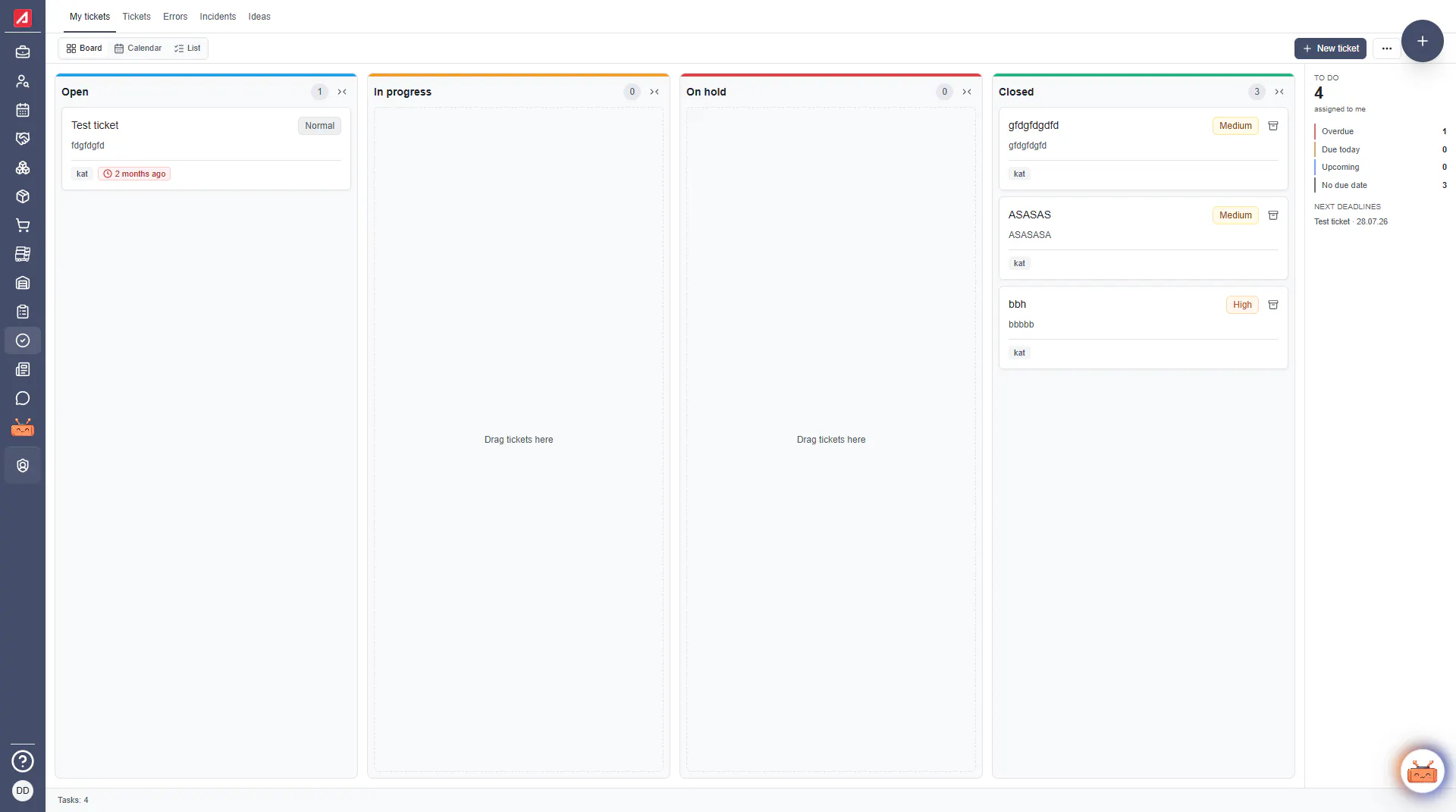This screenshot has width=1456, height=812.
Task: Select the checkmark tasks sidebar icon
Action: pyautogui.click(x=23, y=340)
